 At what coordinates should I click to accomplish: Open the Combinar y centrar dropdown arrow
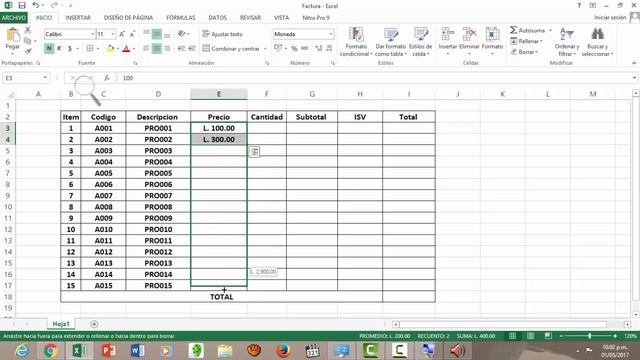click(x=265, y=49)
